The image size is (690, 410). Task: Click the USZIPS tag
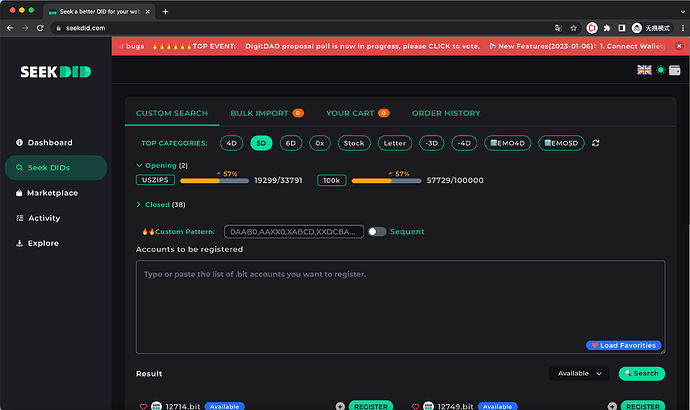[x=155, y=180]
